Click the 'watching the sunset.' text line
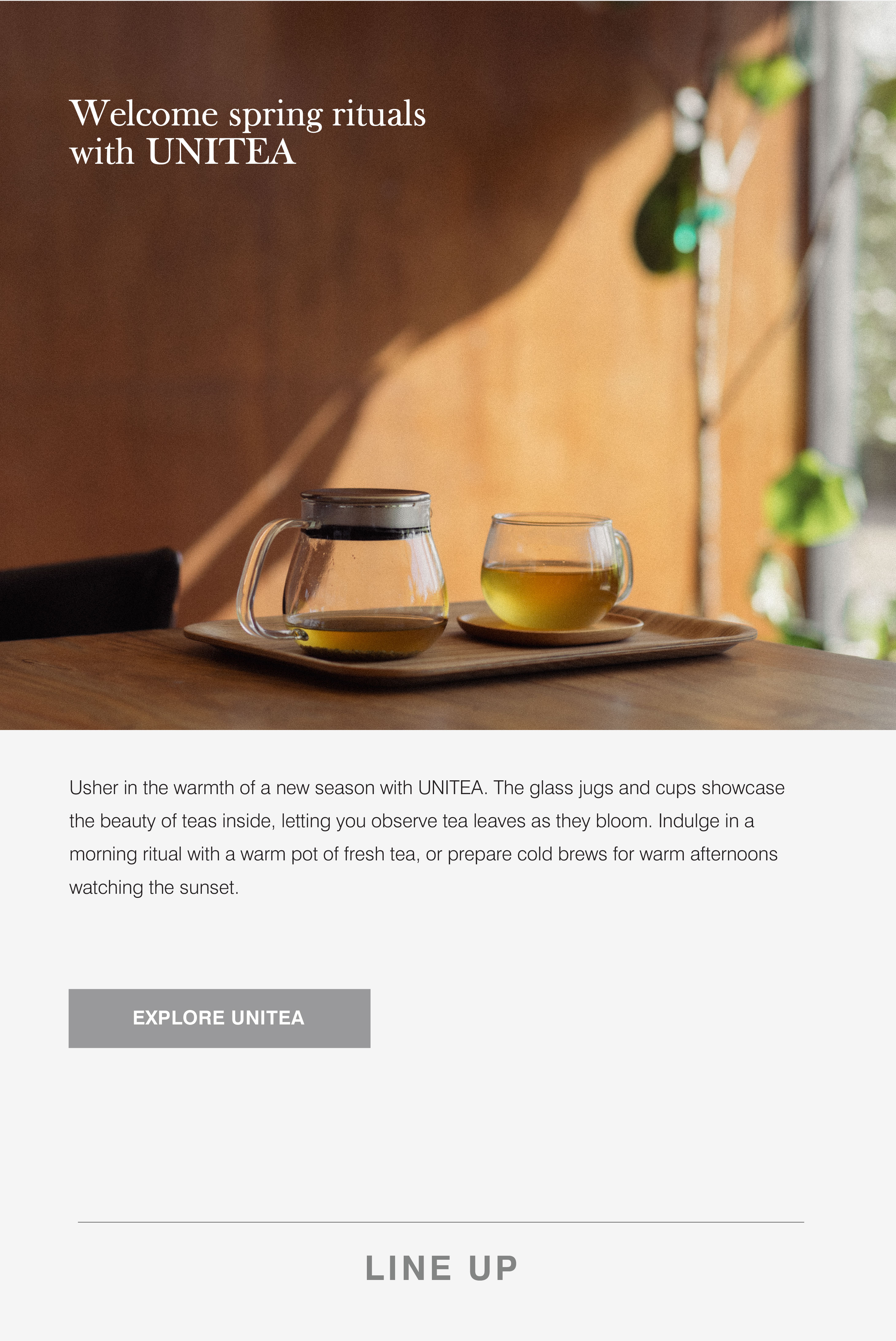 (x=154, y=887)
